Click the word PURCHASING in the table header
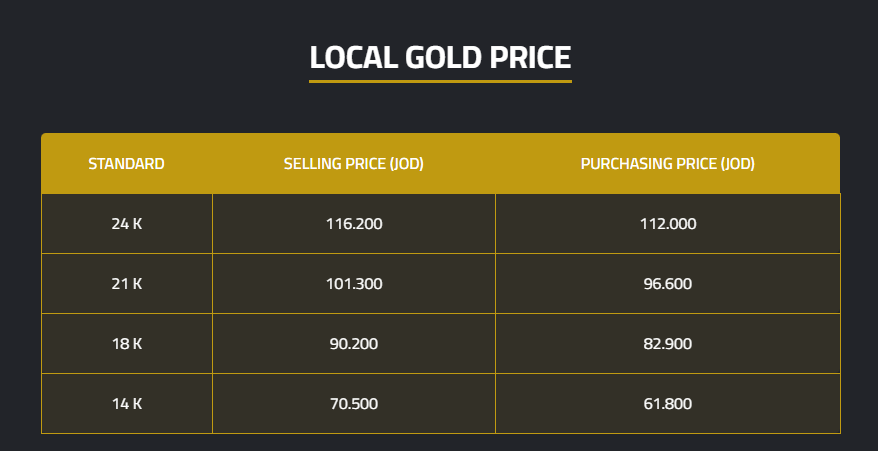This screenshot has width=878, height=451. tap(625, 164)
